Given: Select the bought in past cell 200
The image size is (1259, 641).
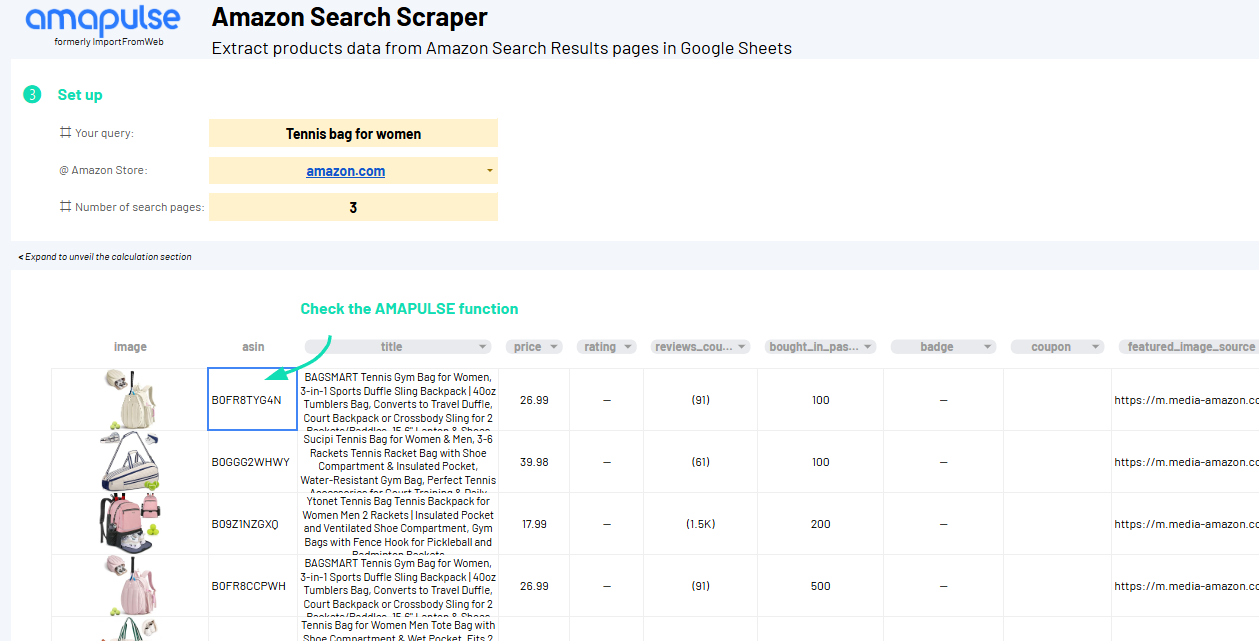Looking at the screenshot, I should (820, 524).
